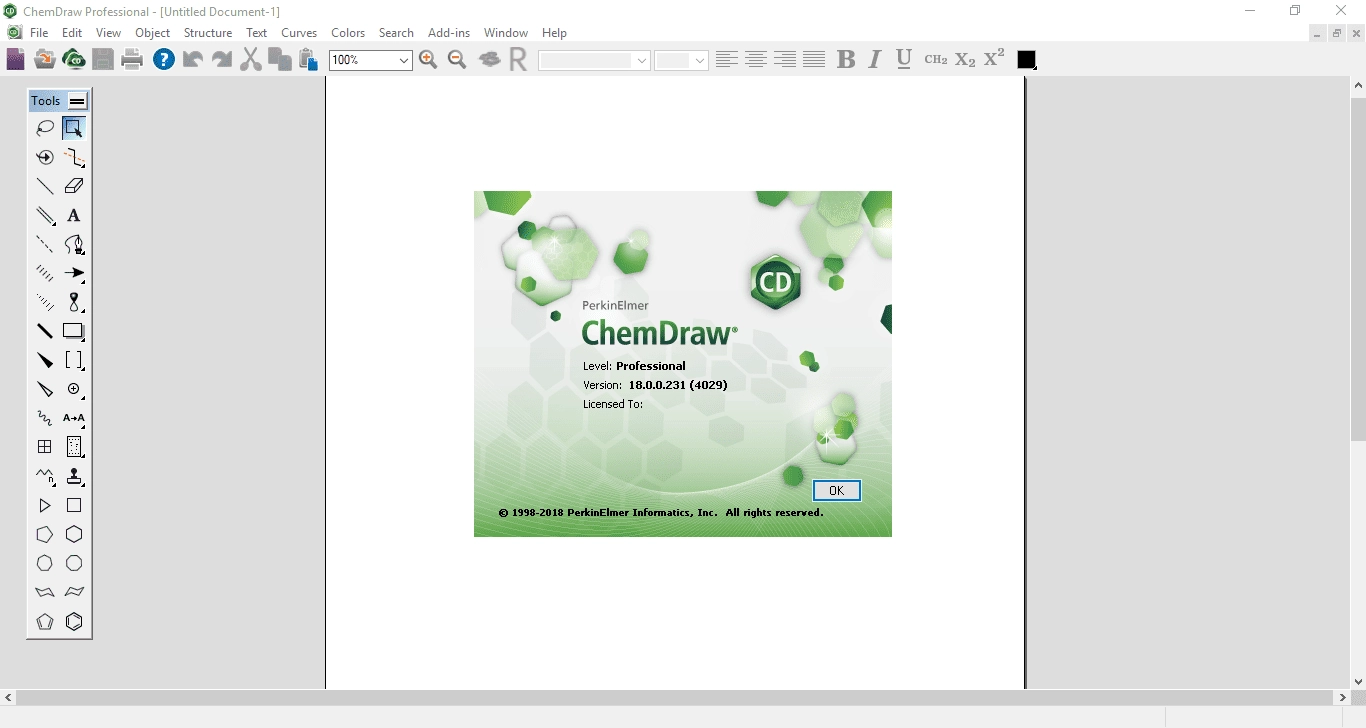Set text alignment to justified

pyautogui.click(x=814, y=60)
